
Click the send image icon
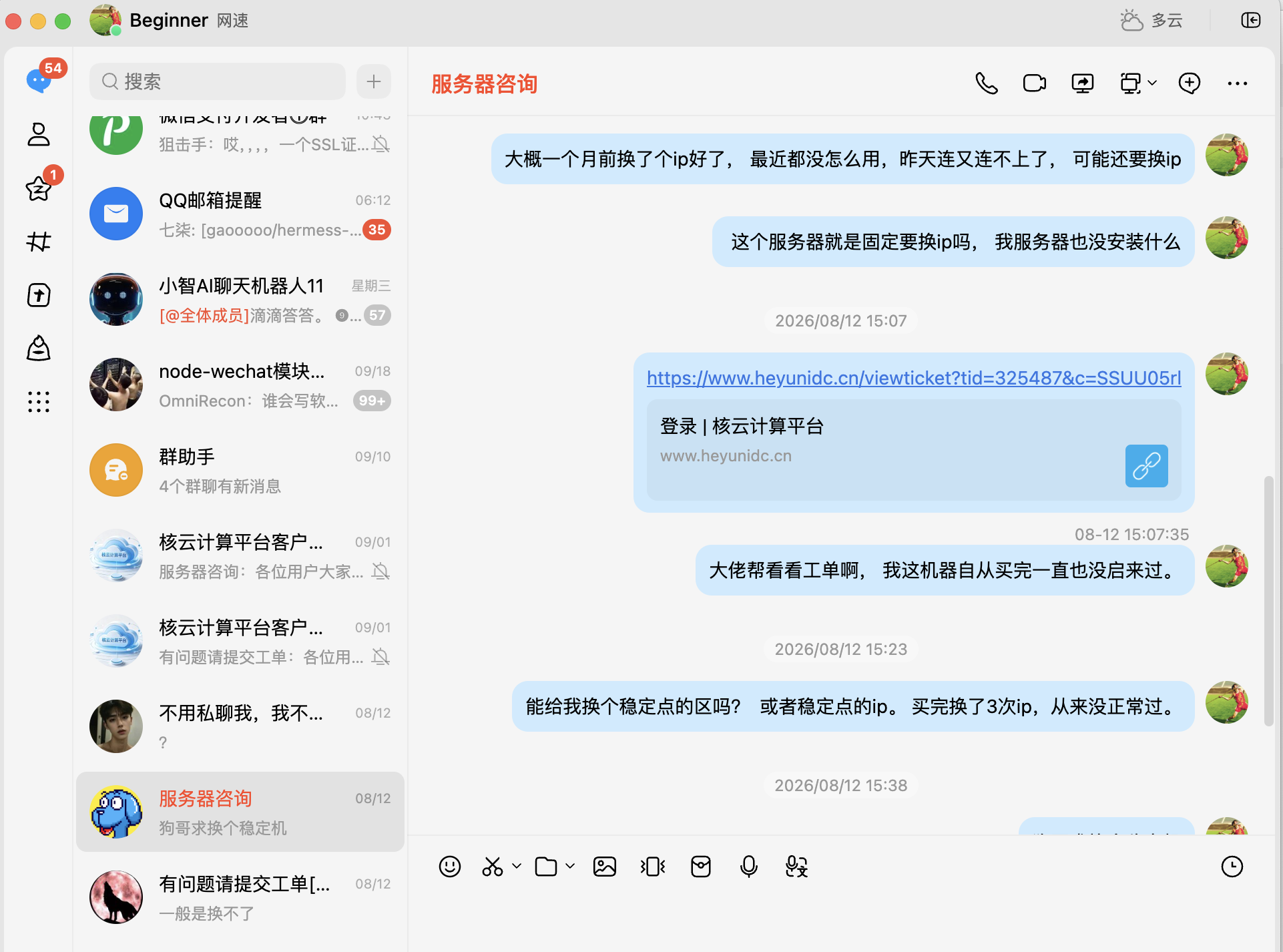(605, 867)
